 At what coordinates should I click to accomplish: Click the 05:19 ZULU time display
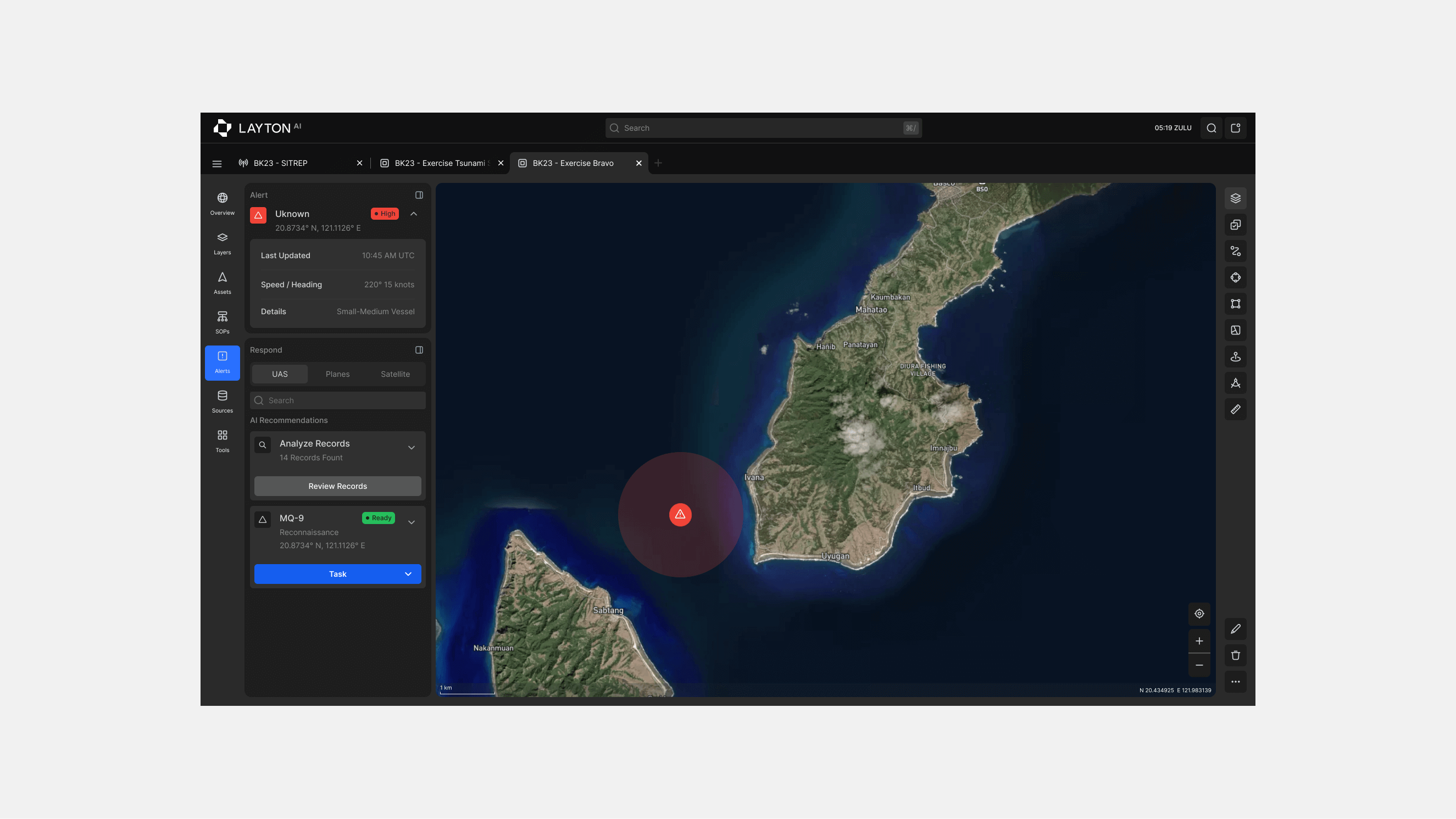pos(1173,129)
